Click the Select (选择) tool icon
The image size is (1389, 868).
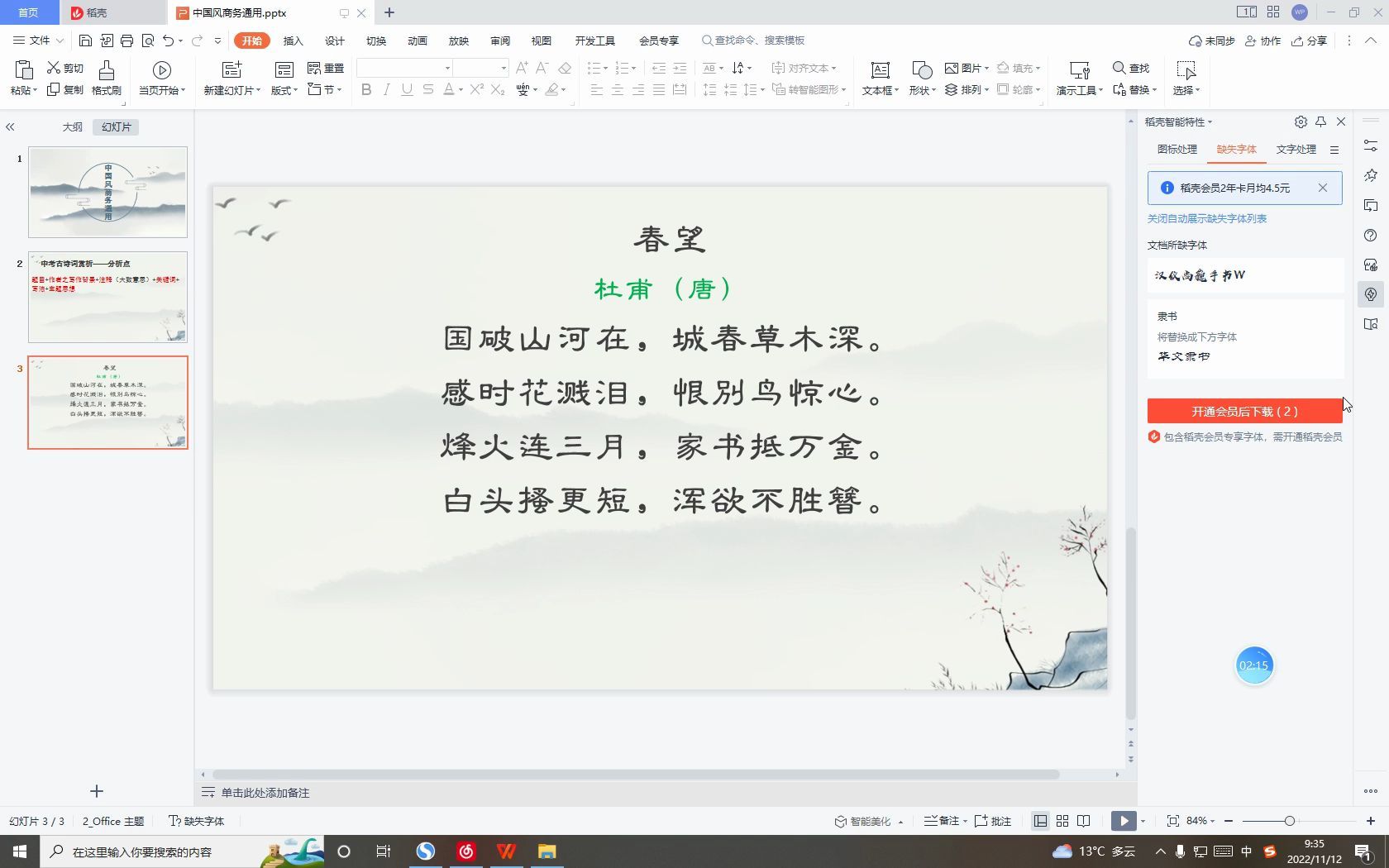[x=1186, y=70]
